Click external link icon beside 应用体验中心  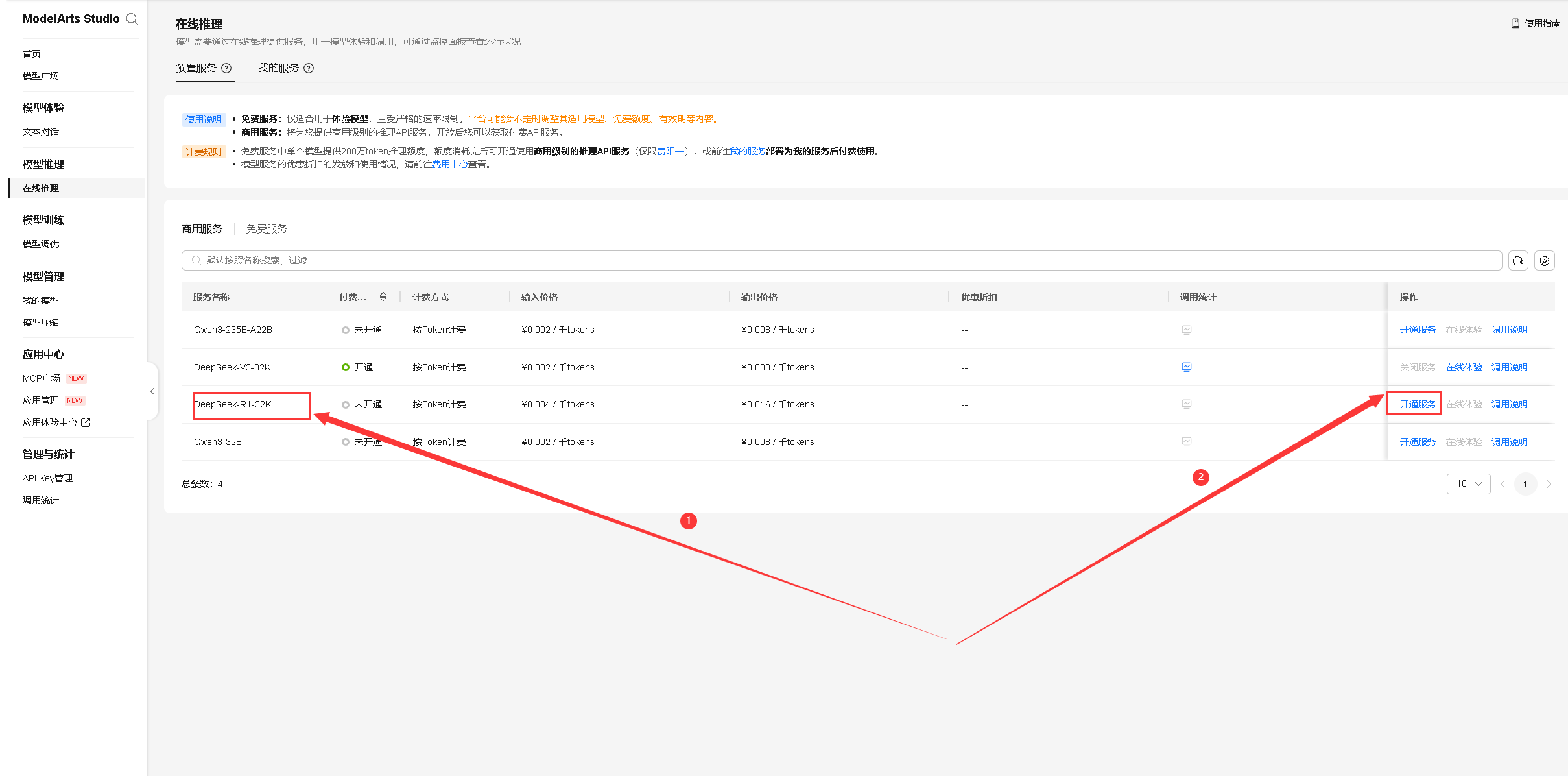pyautogui.click(x=86, y=422)
